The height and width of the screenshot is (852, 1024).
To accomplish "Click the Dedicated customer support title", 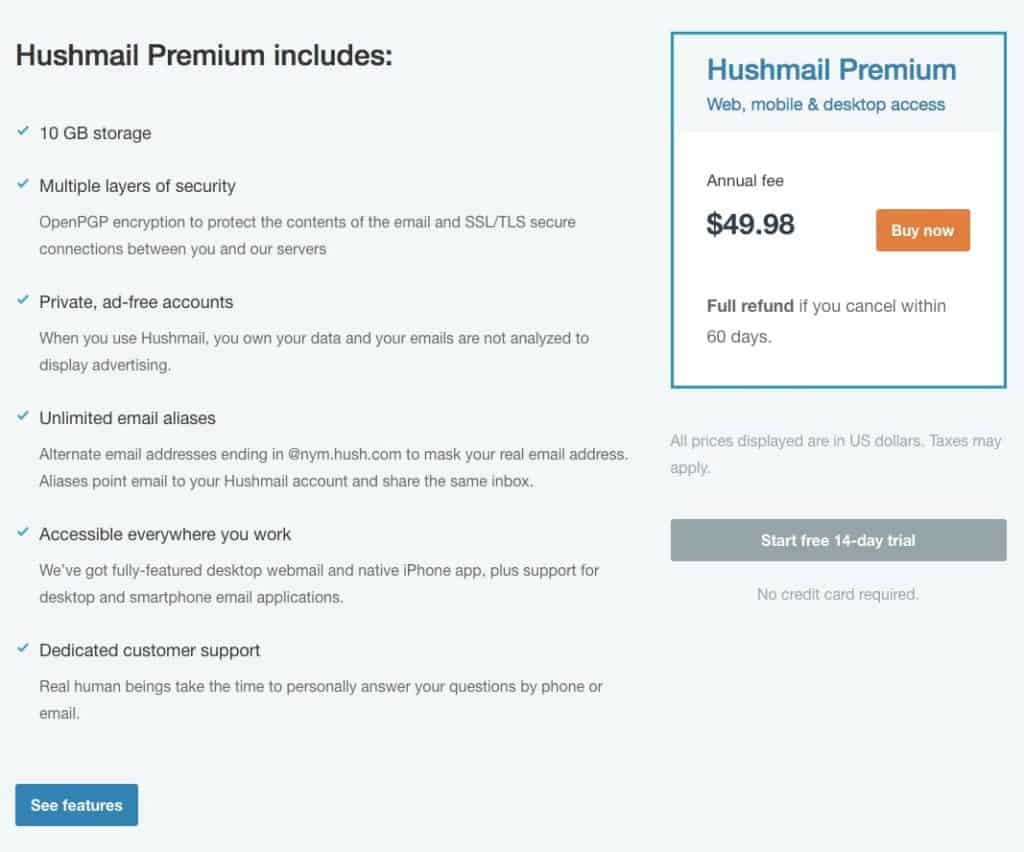I will [149, 650].
